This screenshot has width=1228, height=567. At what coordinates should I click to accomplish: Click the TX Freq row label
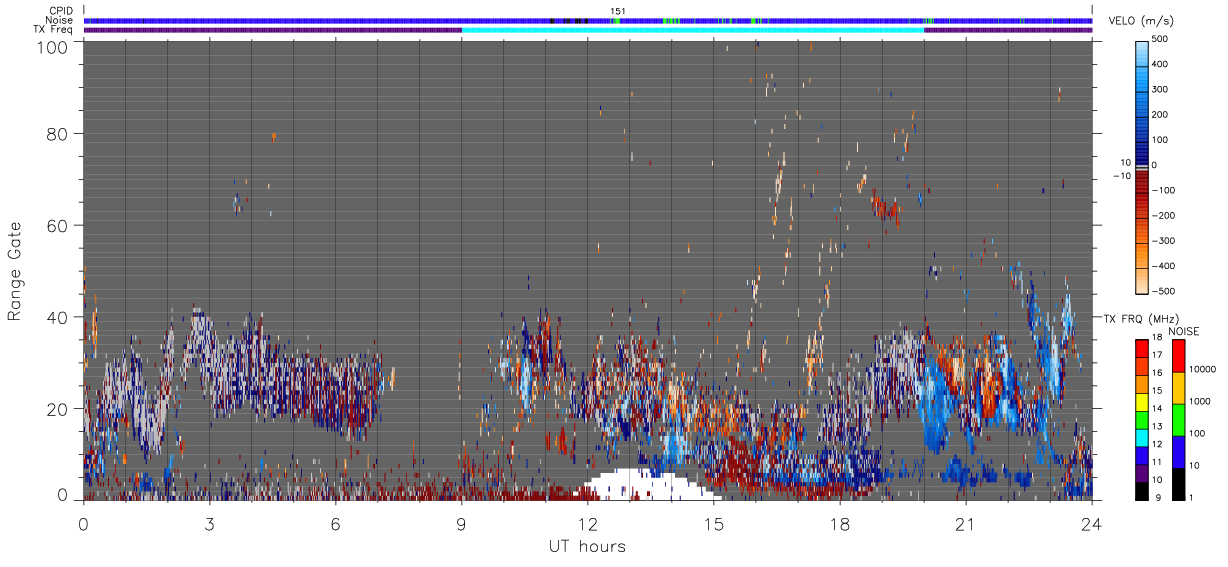coord(53,29)
